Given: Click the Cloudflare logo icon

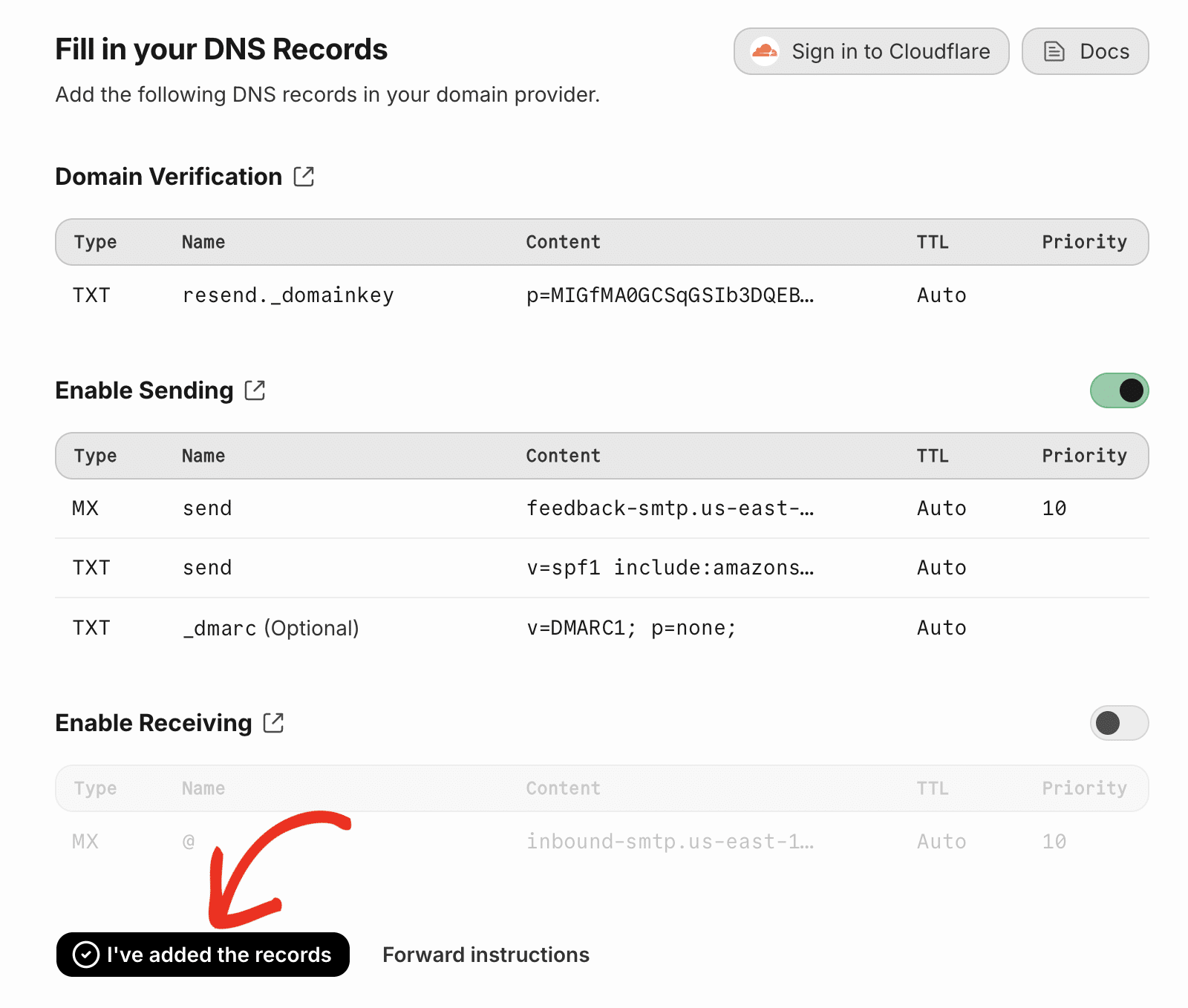Looking at the screenshot, I should 764,51.
